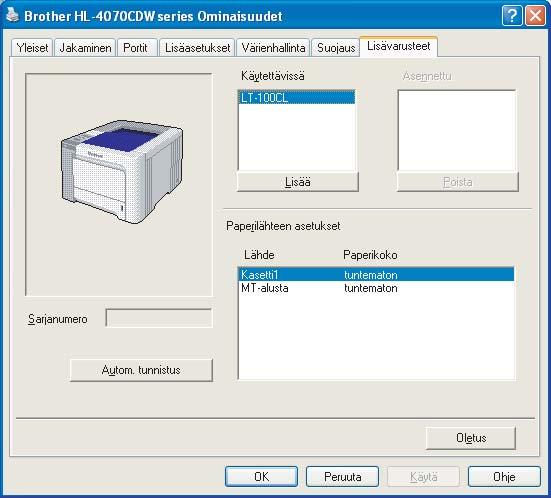Open help with the Ohje button
This screenshot has height=498, width=551.
pyautogui.click(x=504, y=477)
